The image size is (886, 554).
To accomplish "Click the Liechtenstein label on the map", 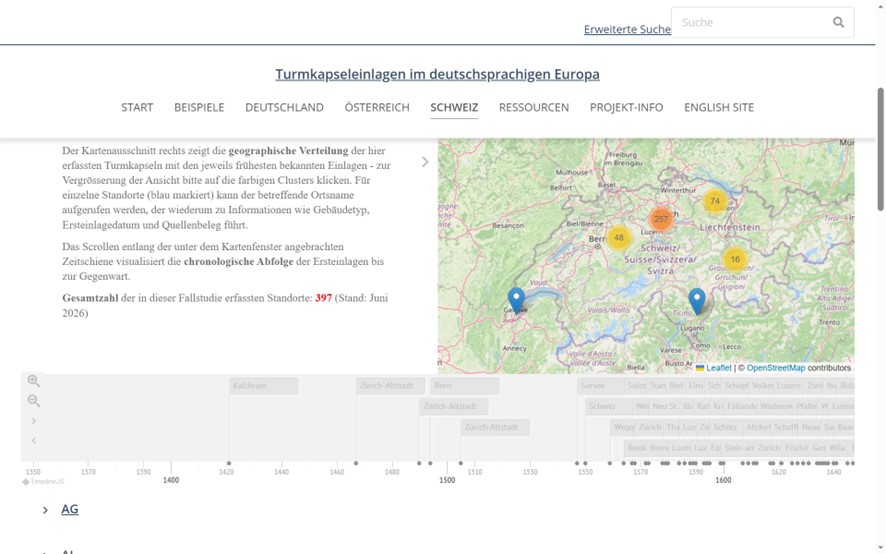I will click(x=729, y=227).
